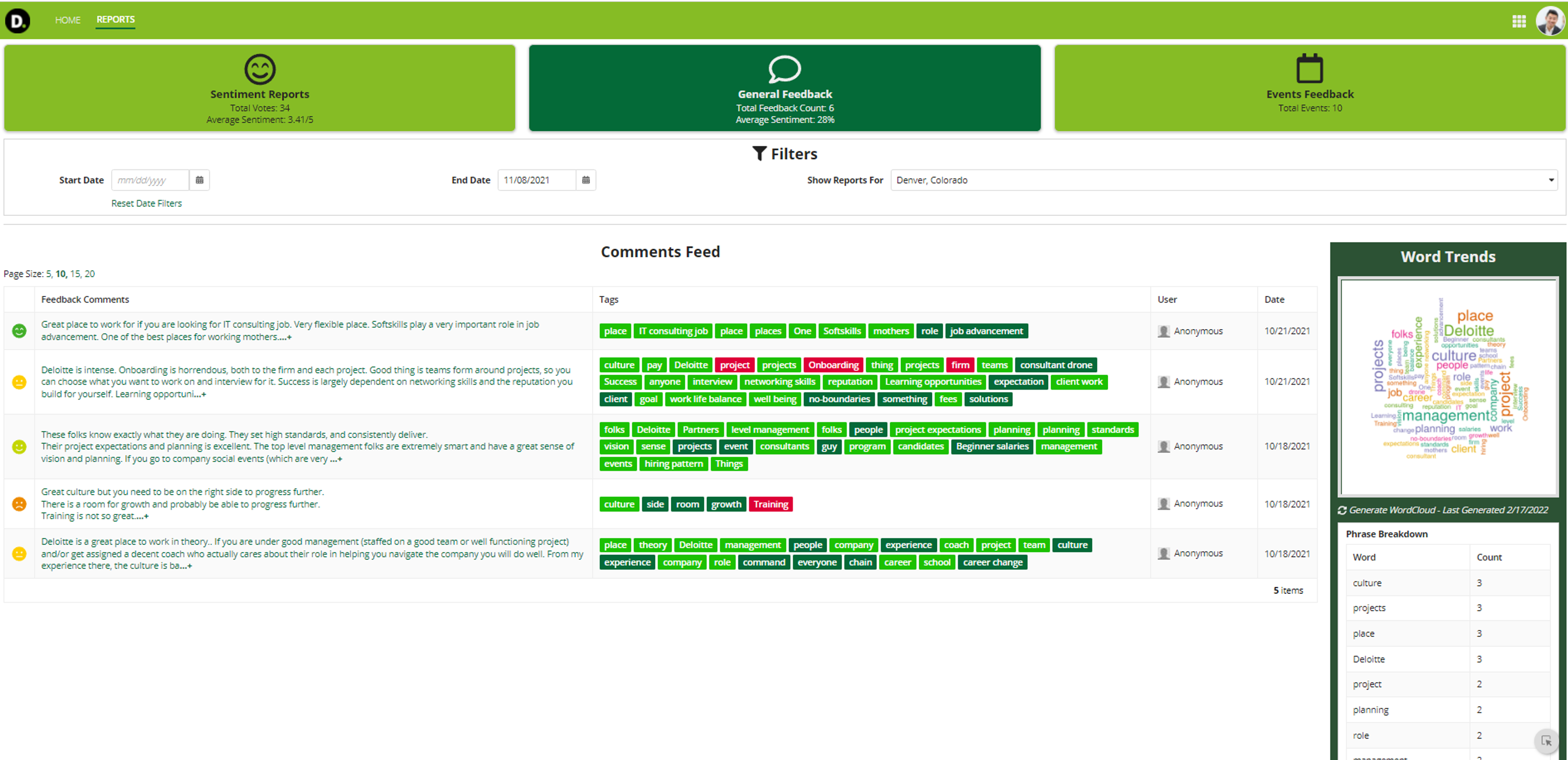Viewport: 1568px width, 760px height.
Task: Click Reset Date Filters link
Action: (146, 203)
